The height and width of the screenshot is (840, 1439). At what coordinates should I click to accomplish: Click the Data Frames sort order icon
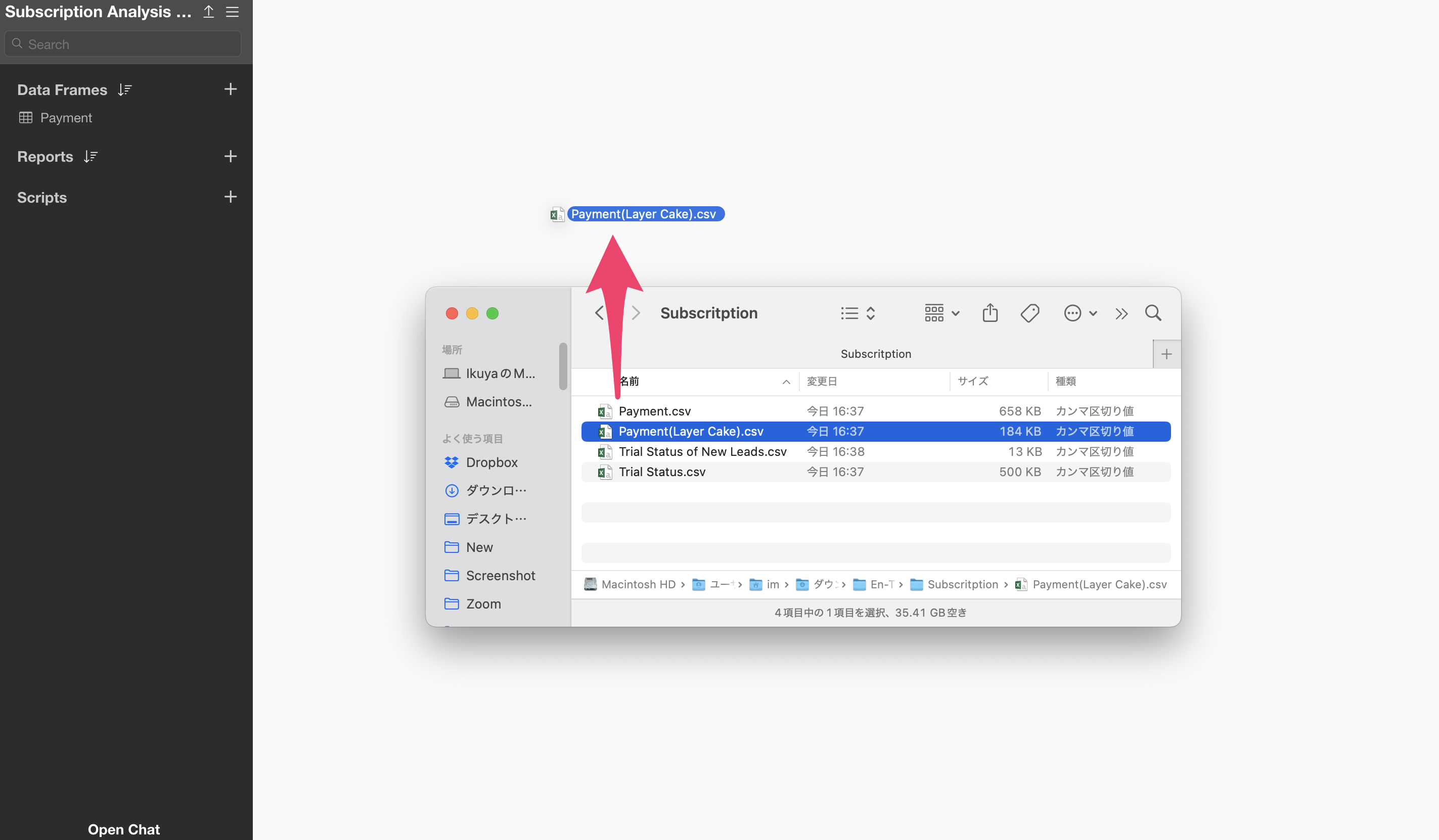pos(124,89)
